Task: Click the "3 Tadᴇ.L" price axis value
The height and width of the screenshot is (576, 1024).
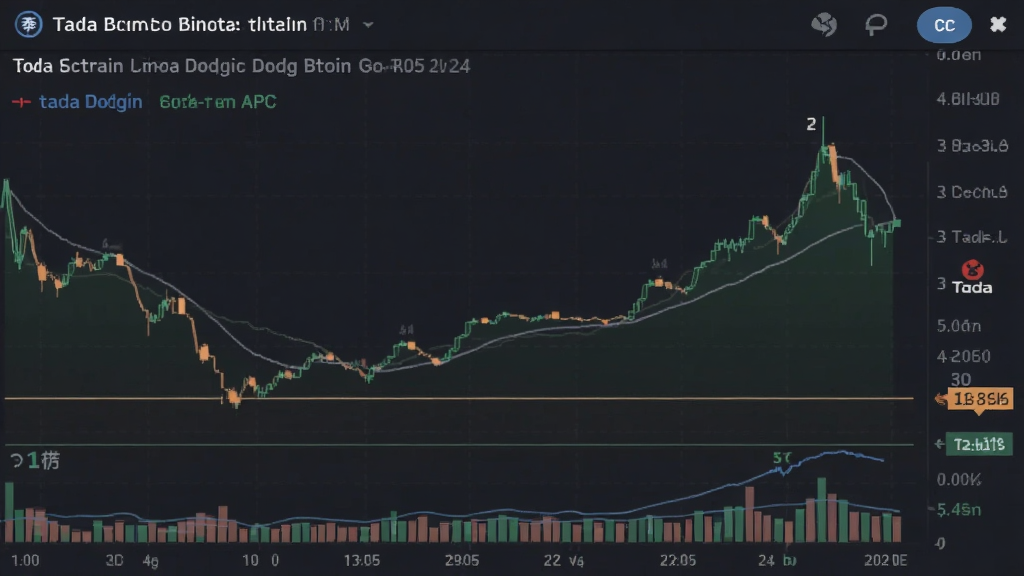Action: point(972,237)
